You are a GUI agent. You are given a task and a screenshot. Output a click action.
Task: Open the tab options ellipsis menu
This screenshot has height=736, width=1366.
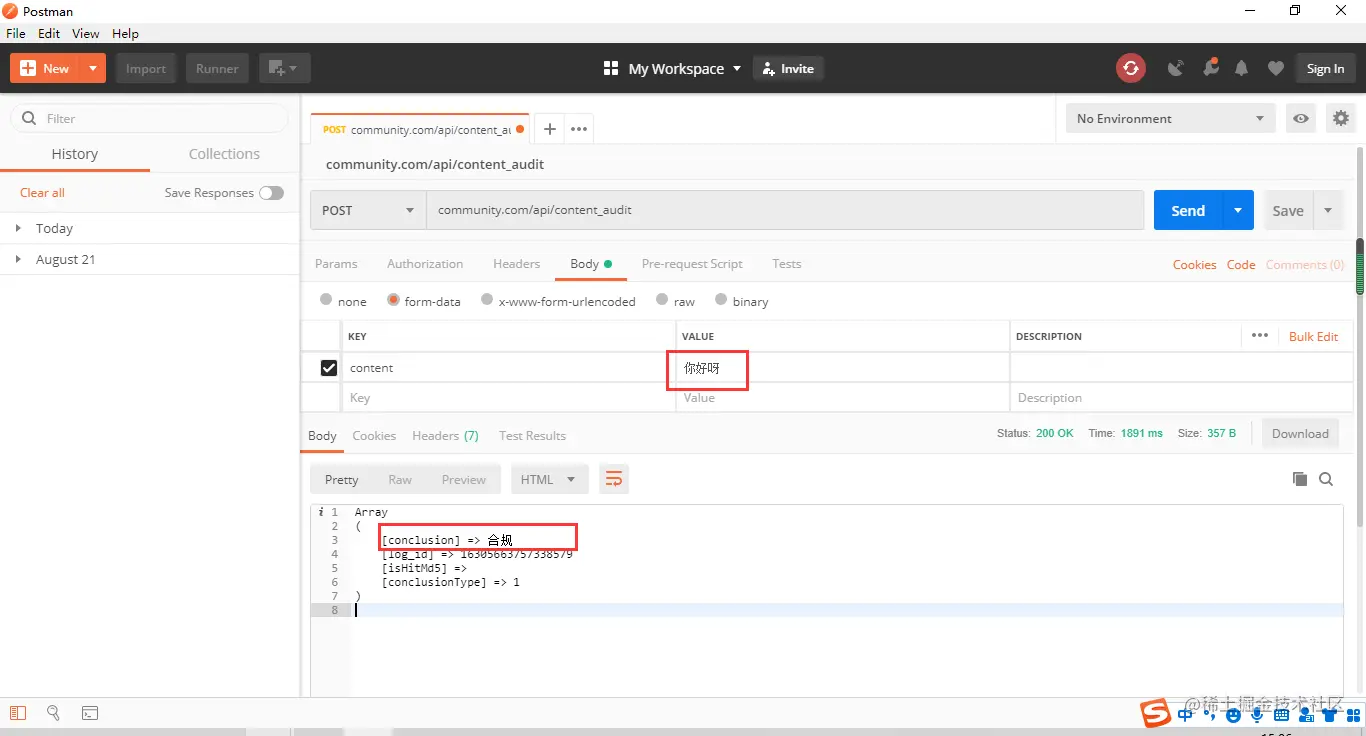[579, 129]
